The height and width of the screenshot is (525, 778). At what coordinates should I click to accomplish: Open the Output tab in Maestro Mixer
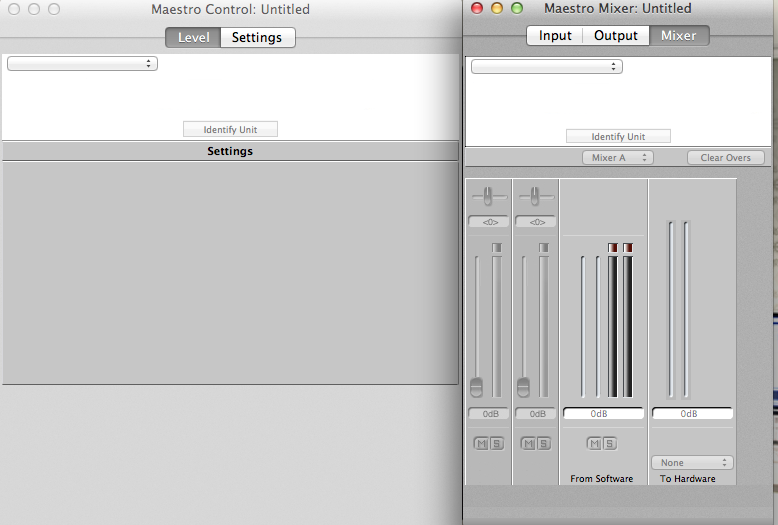[x=616, y=36]
